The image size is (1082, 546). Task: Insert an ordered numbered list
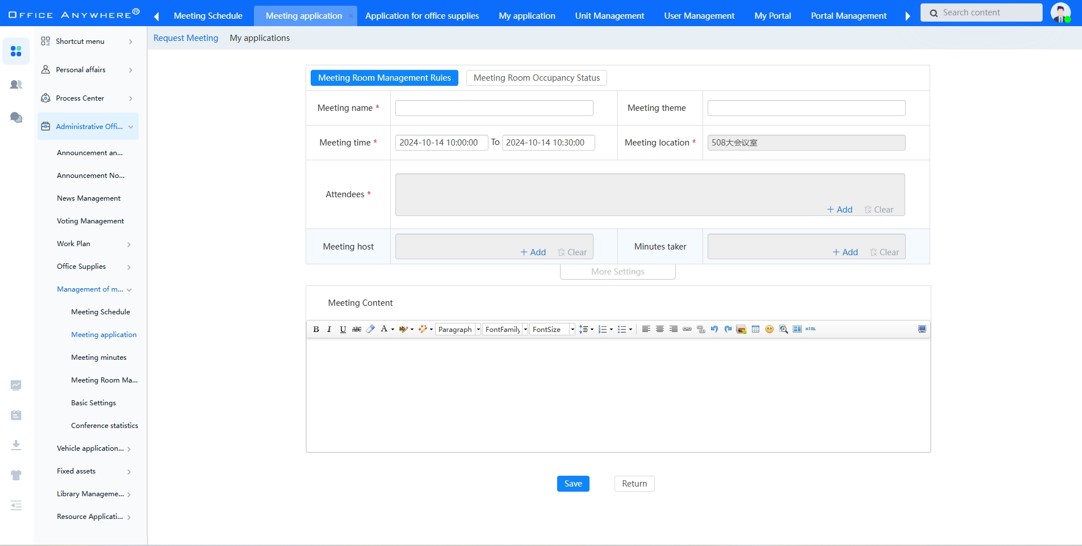[602, 329]
